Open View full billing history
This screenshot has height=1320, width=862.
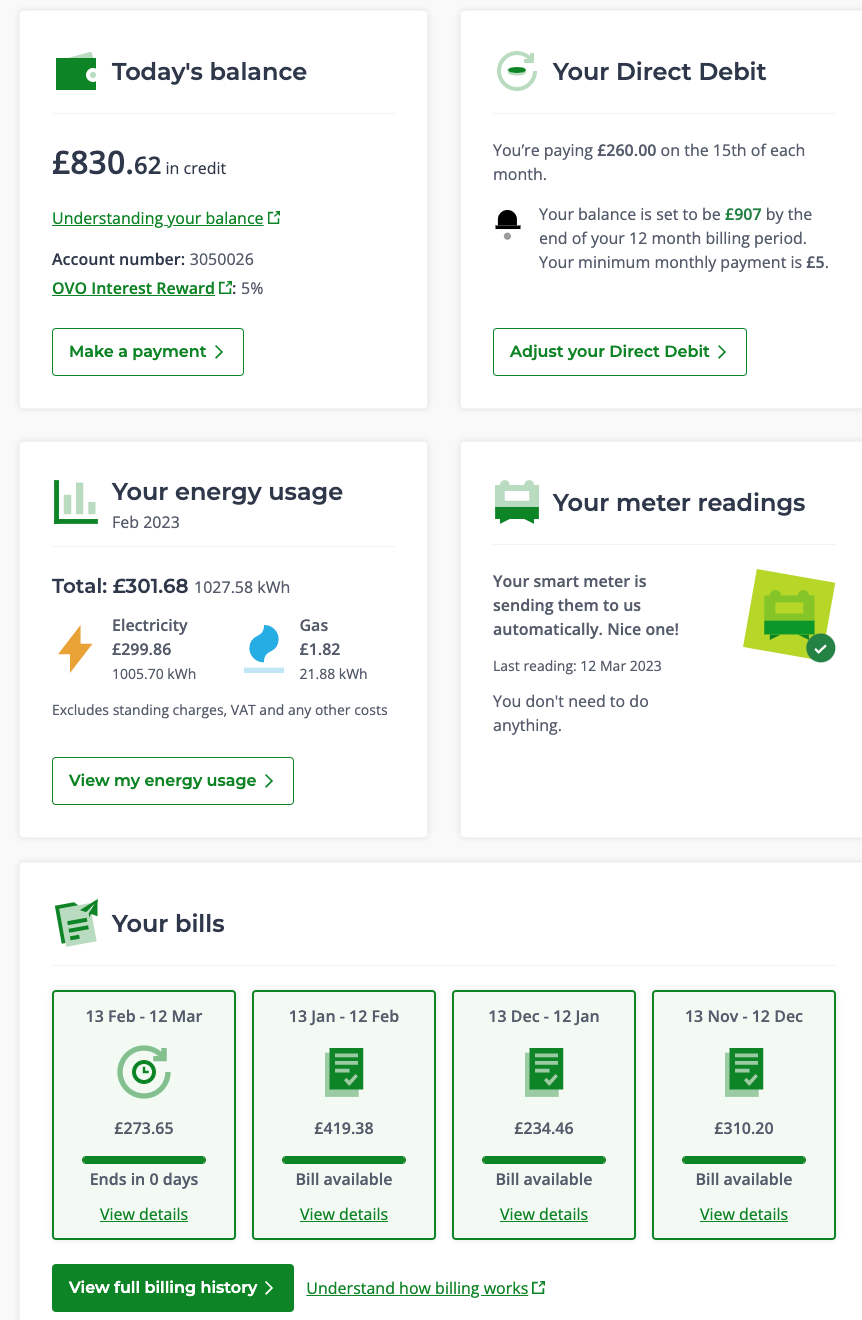tap(173, 1288)
